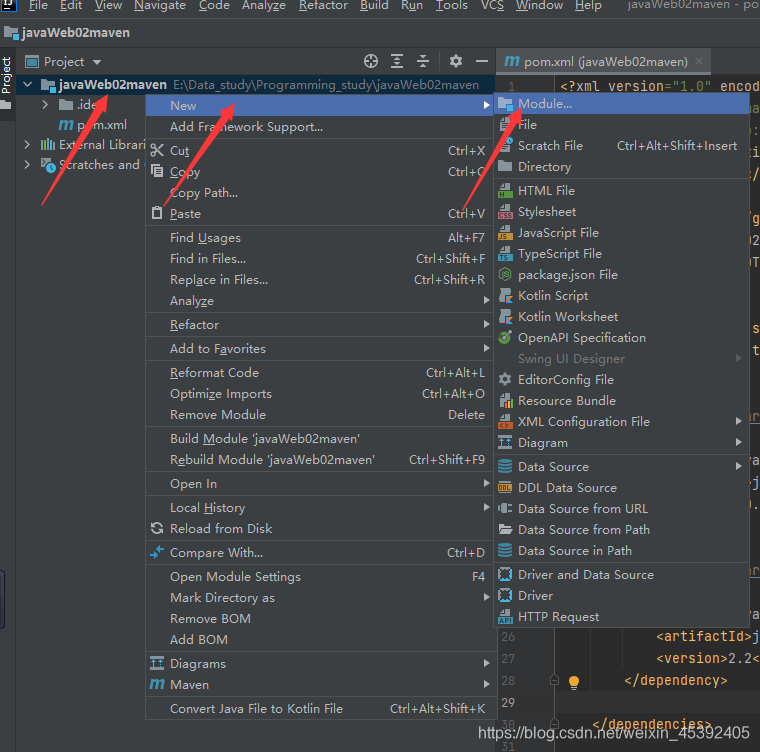The image size is (760, 752).
Task: Expand Mark Directory as submenu
Action: [x=319, y=597]
